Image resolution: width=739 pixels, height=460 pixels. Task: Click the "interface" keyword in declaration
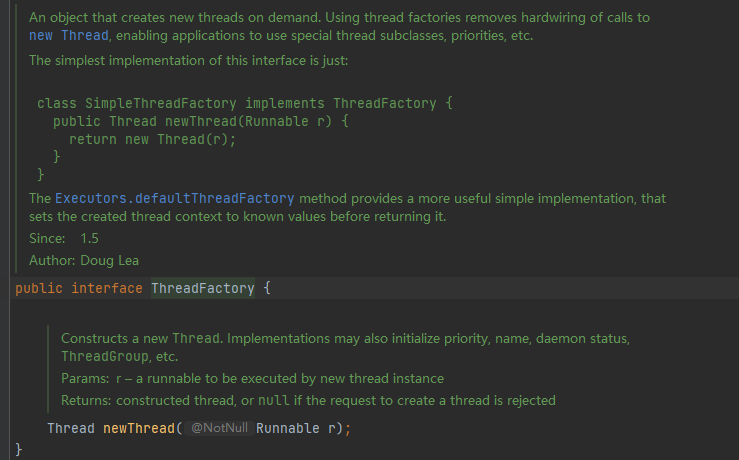[107, 289]
